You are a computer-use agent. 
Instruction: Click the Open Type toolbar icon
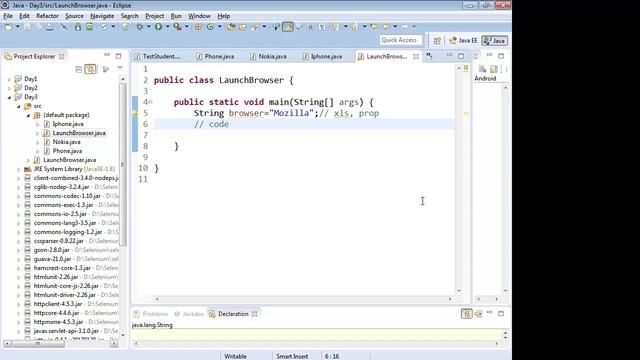point(231,27)
